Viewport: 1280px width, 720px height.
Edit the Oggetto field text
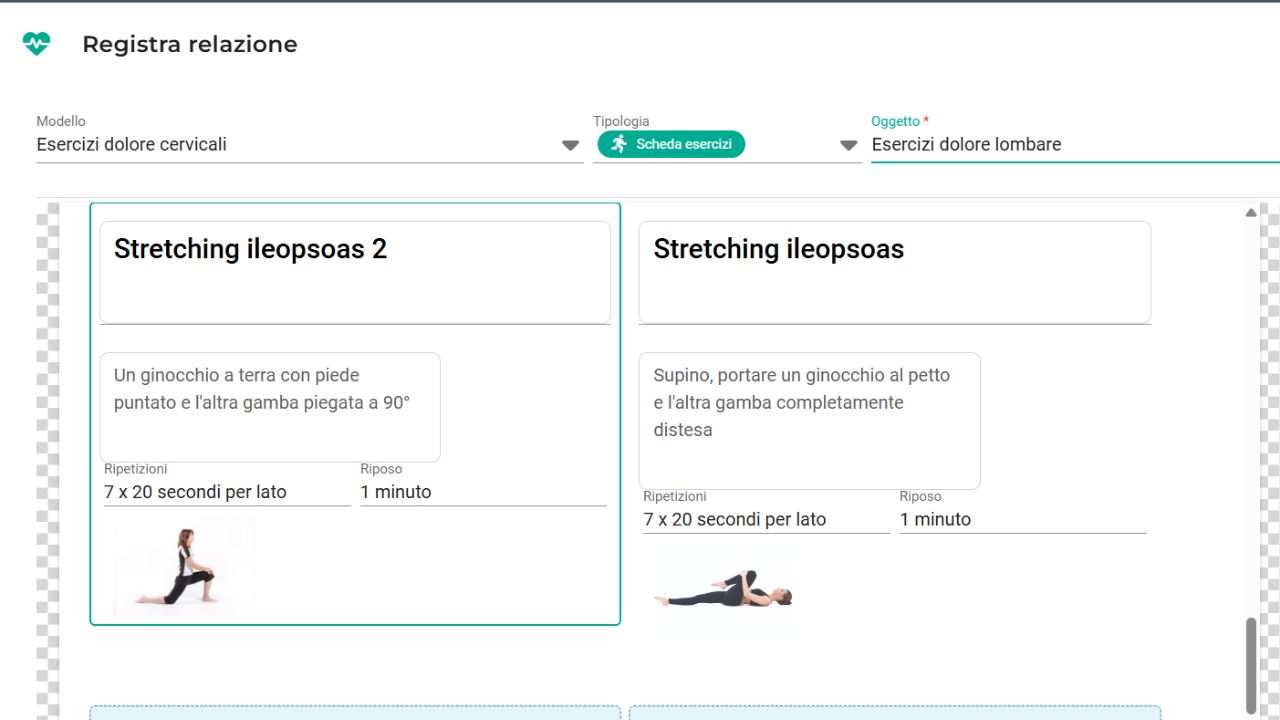pos(1075,144)
